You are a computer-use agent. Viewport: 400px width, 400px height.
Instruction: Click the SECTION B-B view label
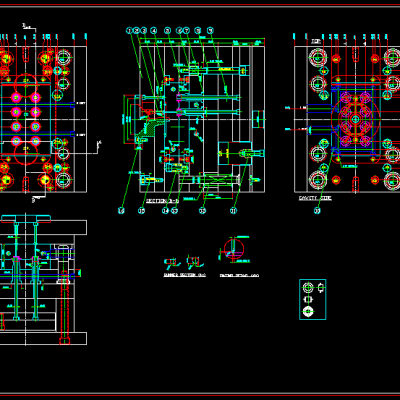pyautogui.click(x=162, y=201)
